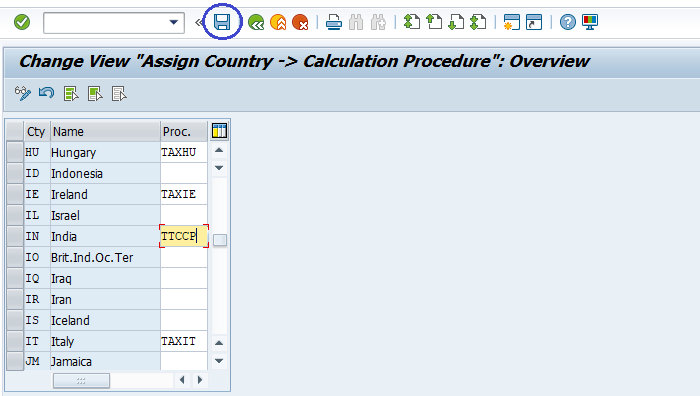Click the green checkmark Enter icon
Viewport: 700px width, 396px height.
(22, 22)
